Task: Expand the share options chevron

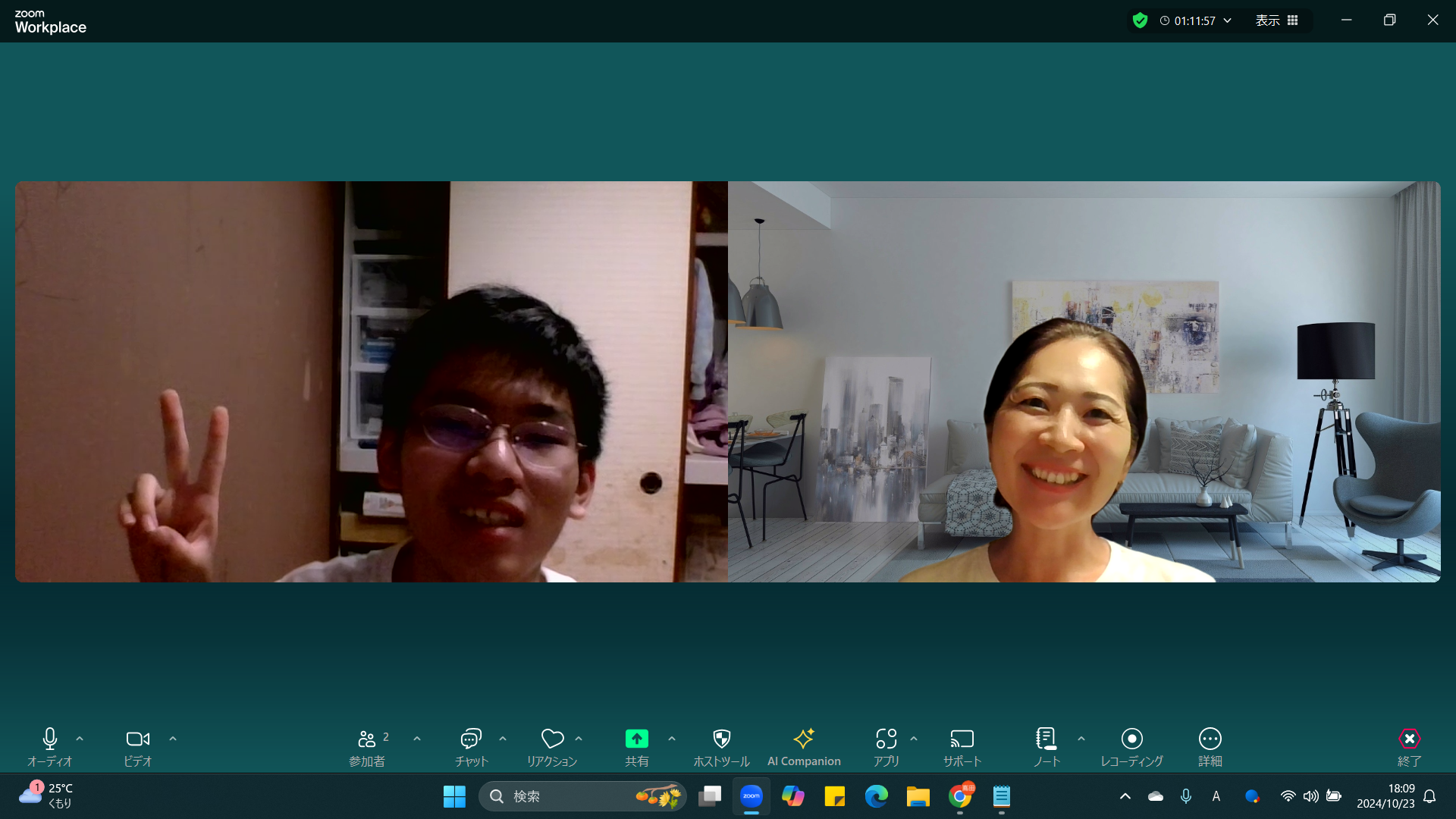Action: coord(672,739)
